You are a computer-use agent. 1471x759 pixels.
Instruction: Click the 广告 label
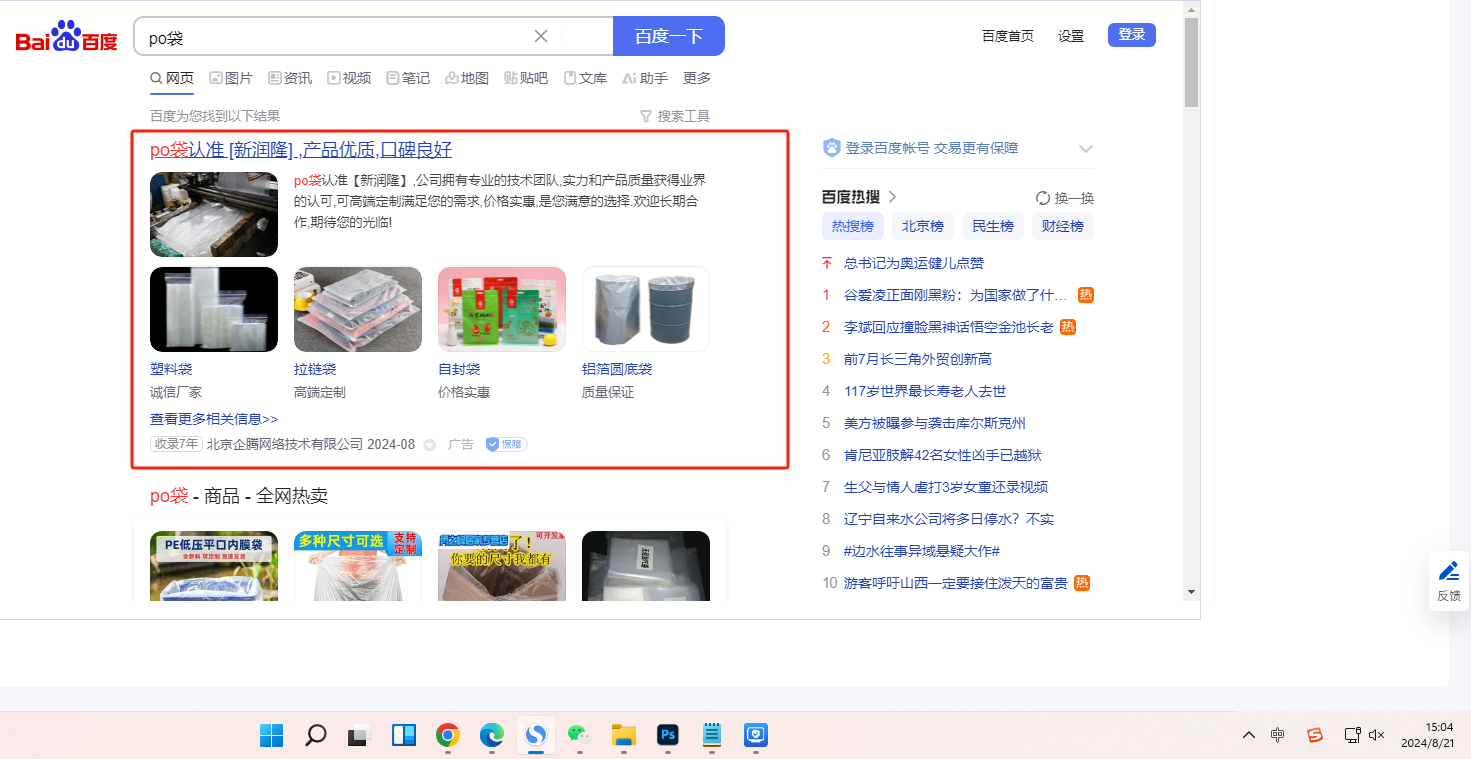click(x=461, y=444)
